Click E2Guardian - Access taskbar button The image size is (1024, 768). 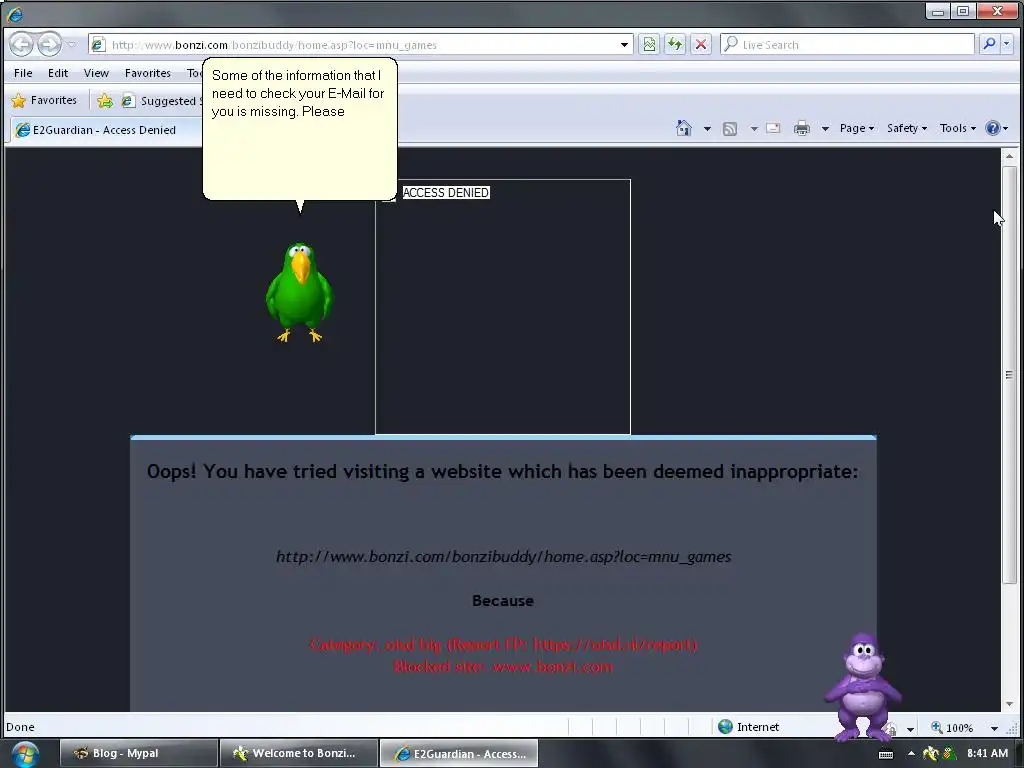(459, 753)
